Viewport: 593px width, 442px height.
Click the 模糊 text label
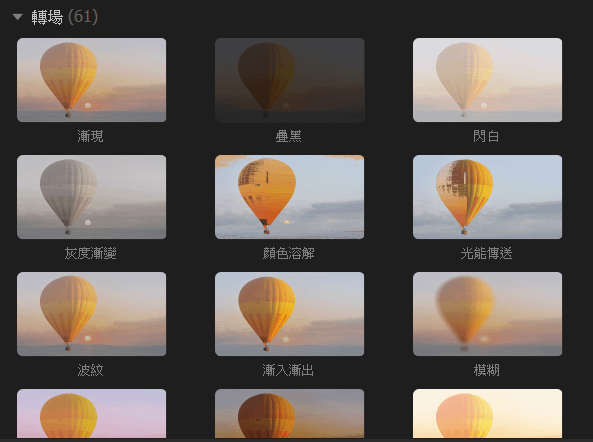[x=487, y=370]
